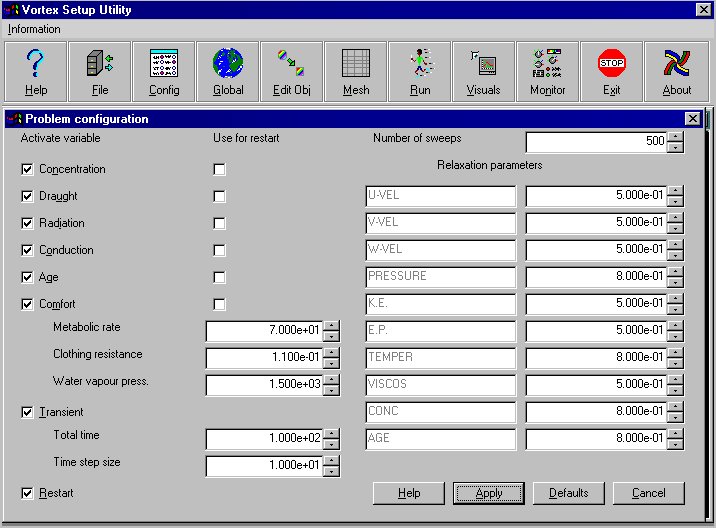Uncheck the Concentration activate checkbox
This screenshot has height=528, width=716.
pyautogui.click(x=27, y=169)
